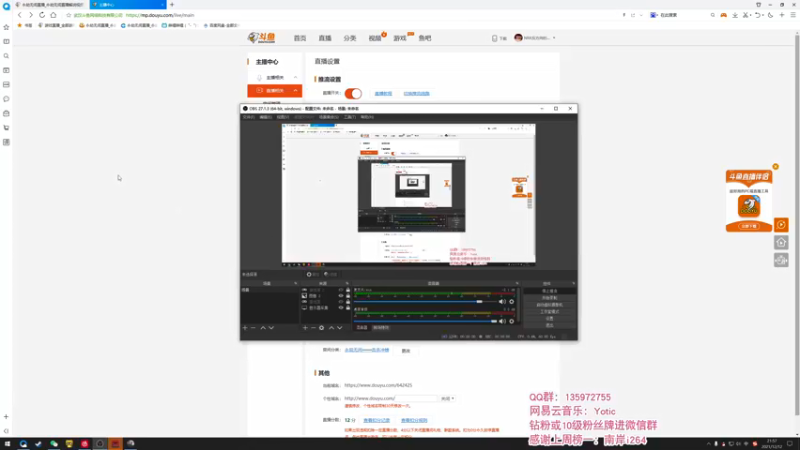Add a scene in OBS Scenes panel
The image size is (800, 450).
click(x=245, y=328)
